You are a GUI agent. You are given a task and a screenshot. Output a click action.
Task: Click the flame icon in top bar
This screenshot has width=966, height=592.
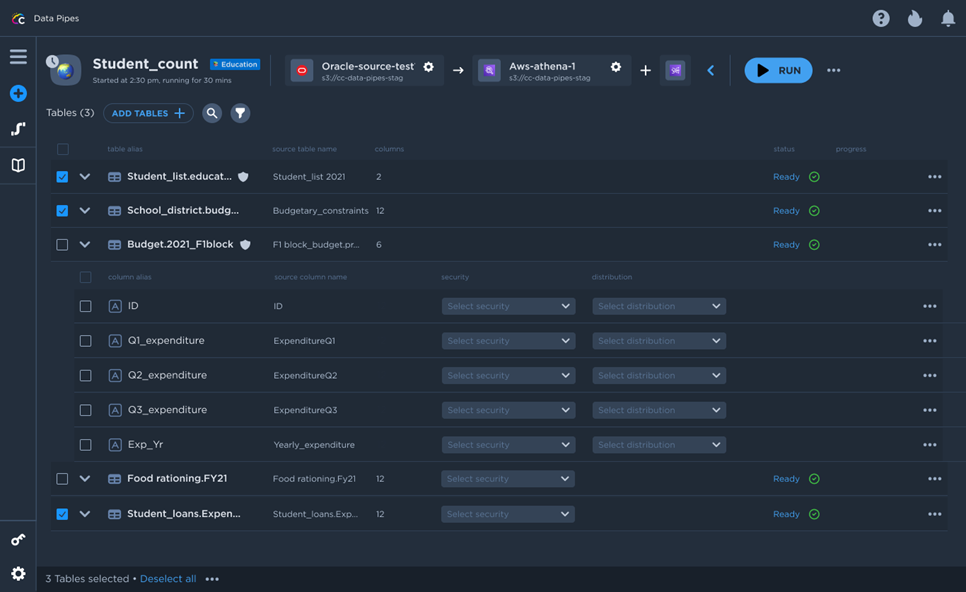[x=915, y=18]
